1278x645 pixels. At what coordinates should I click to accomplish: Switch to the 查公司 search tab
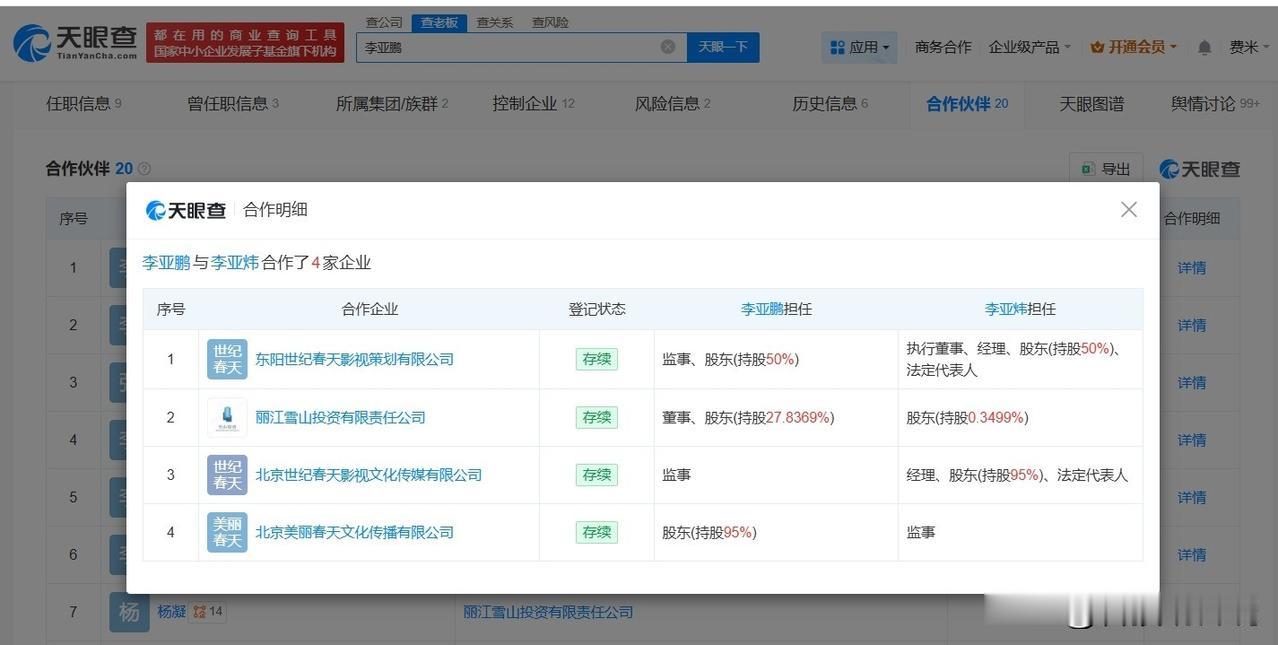point(384,22)
